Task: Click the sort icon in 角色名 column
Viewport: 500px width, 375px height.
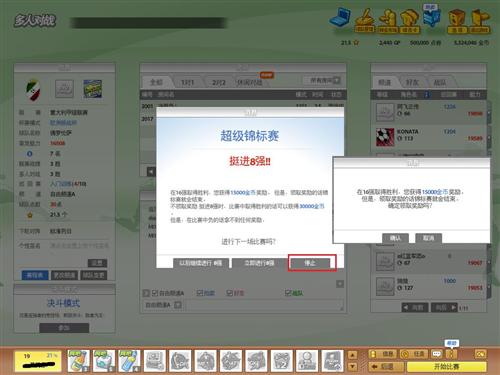Action: pos(426,95)
